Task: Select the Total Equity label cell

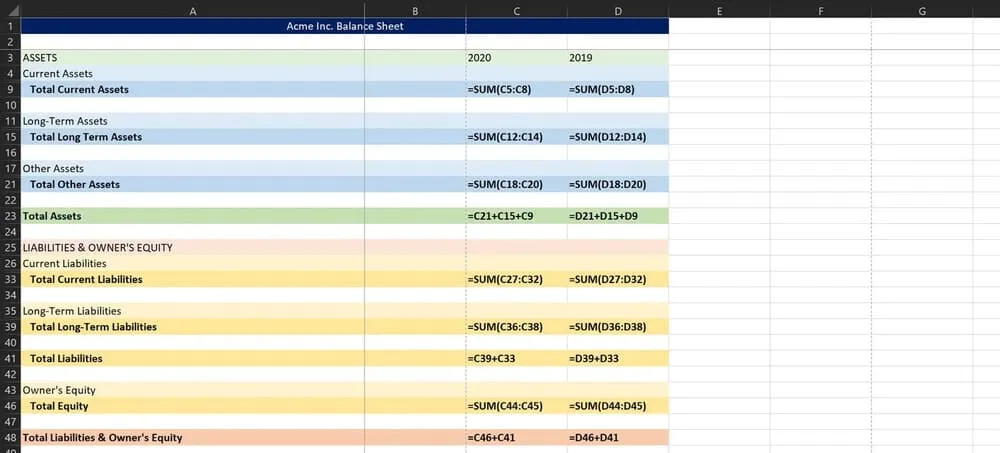Action: click(192, 406)
